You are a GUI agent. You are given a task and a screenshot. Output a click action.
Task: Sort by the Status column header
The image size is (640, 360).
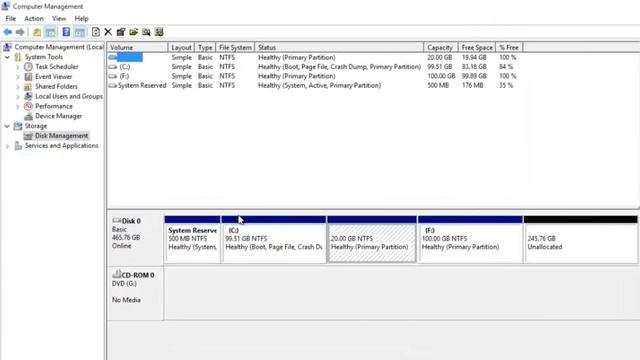coord(339,47)
